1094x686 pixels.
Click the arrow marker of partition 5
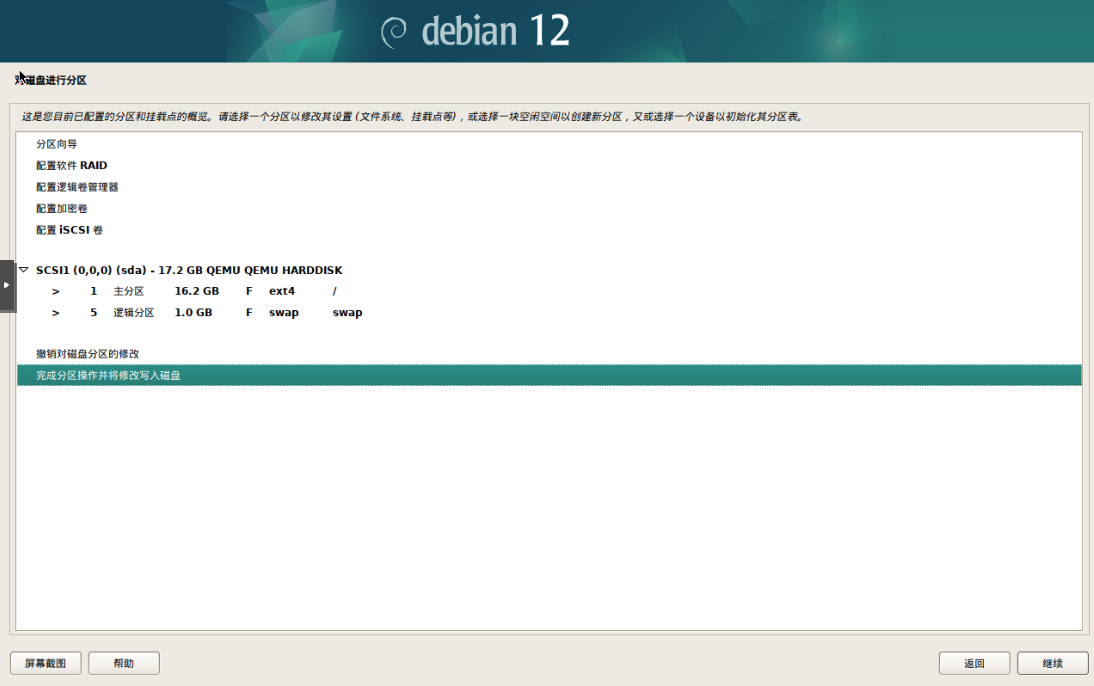(x=56, y=313)
